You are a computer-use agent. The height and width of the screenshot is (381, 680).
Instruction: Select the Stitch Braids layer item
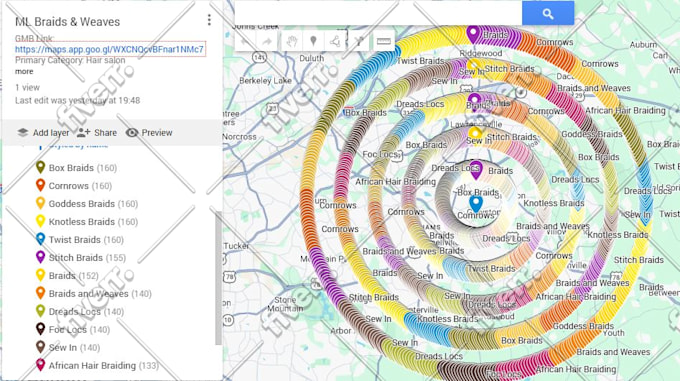(x=81, y=258)
